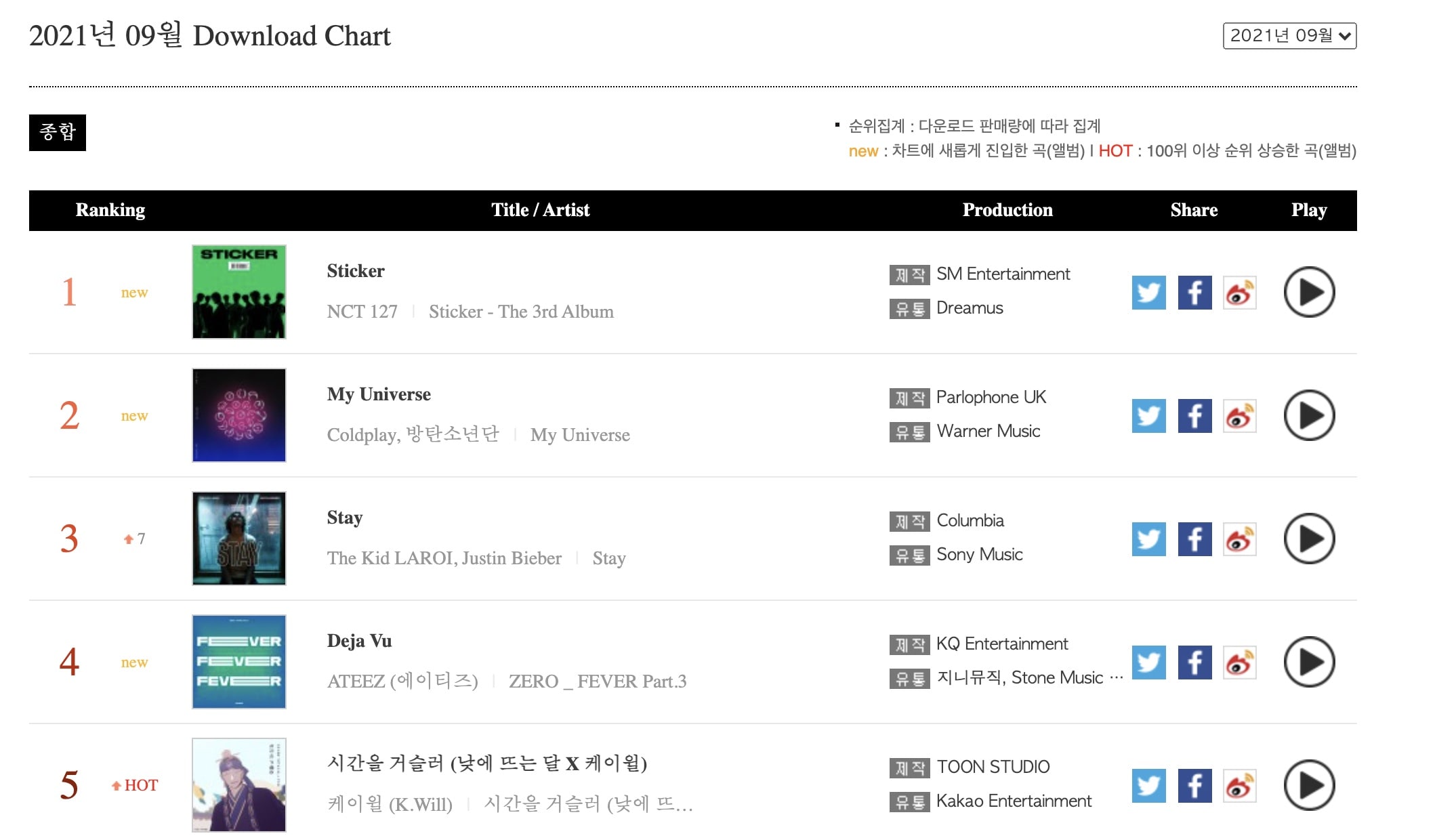Click the Ranking column header
1456x840 pixels.
click(x=110, y=210)
